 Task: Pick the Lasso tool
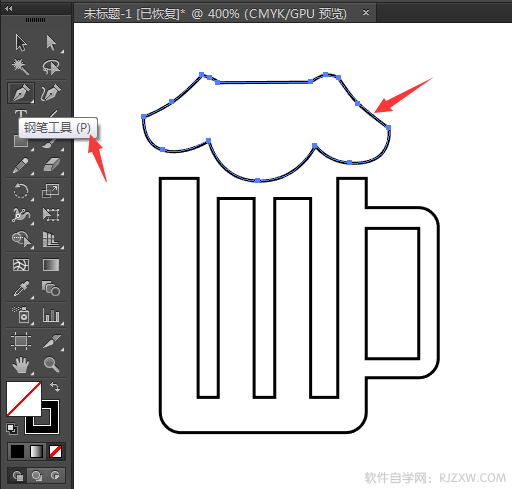[x=51, y=67]
